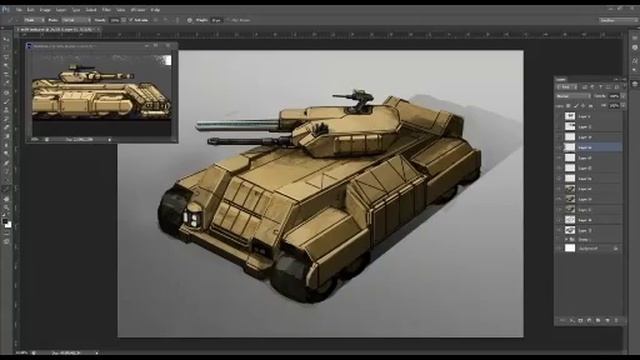Click main document zoom percentage field
The image size is (640, 360).
point(21,353)
